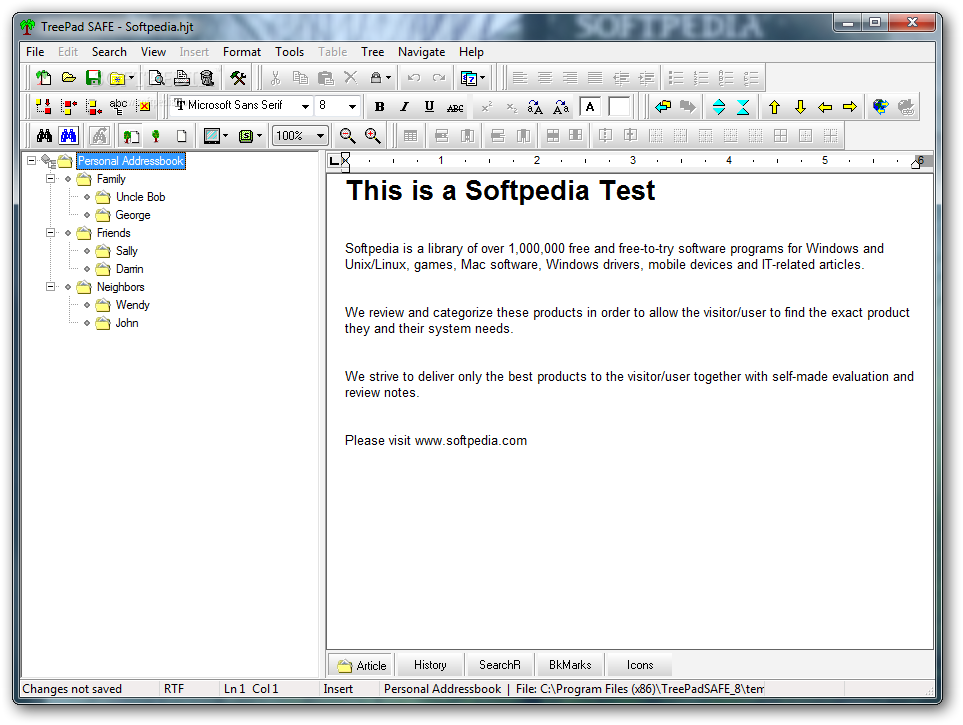Select the George node
This screenshot has height=725, width=963.
tap(133, 215)
